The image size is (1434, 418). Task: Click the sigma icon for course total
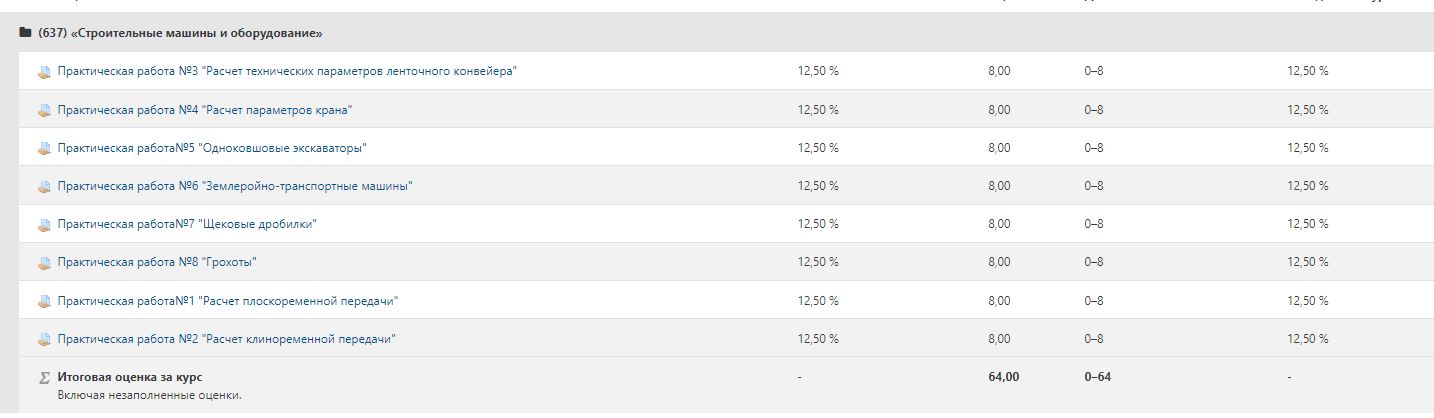click(44, 378)
